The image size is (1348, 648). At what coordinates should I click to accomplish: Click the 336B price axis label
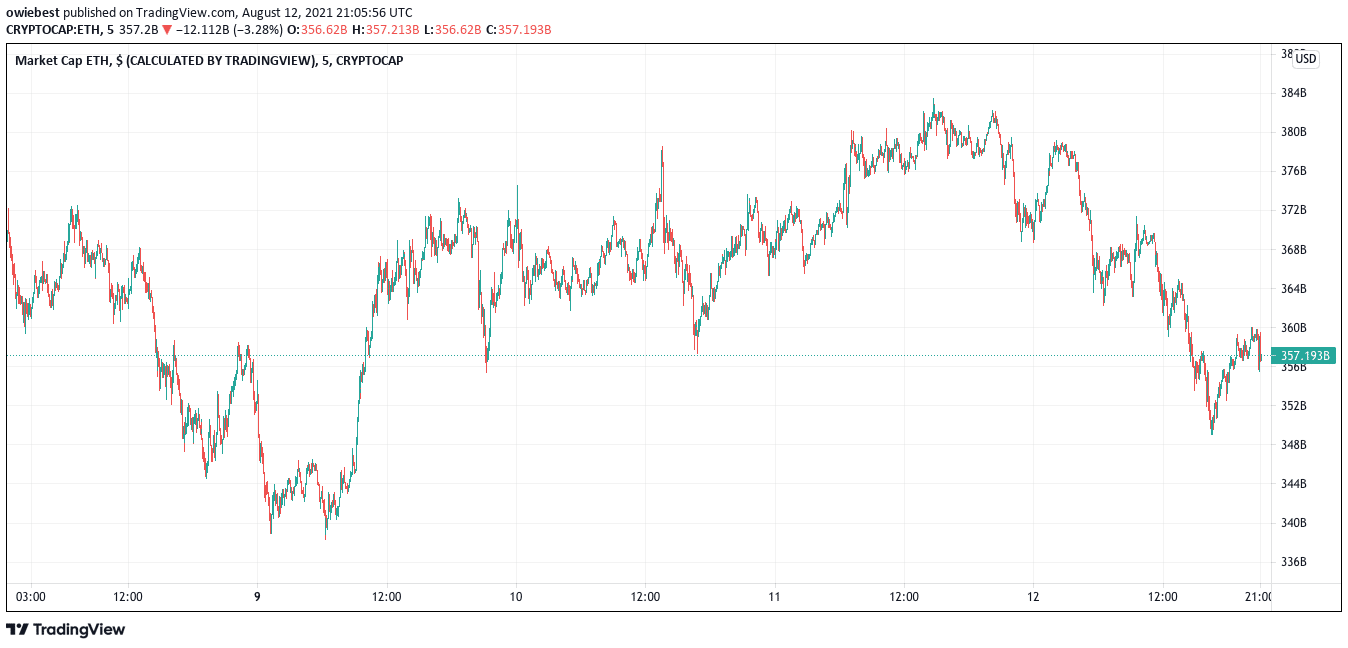coord(1295,562)
